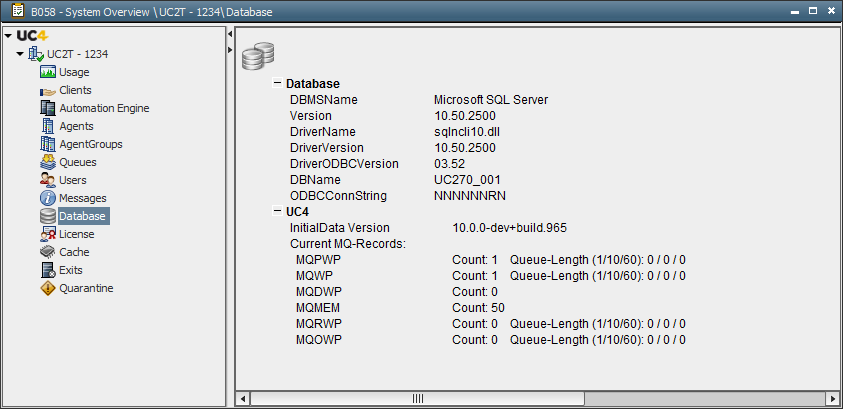Image resolution: width=843 pixels, height=409 pixels.
Task: Click the DriverODBCVersion value 03.52
Action: pos(449,163)
